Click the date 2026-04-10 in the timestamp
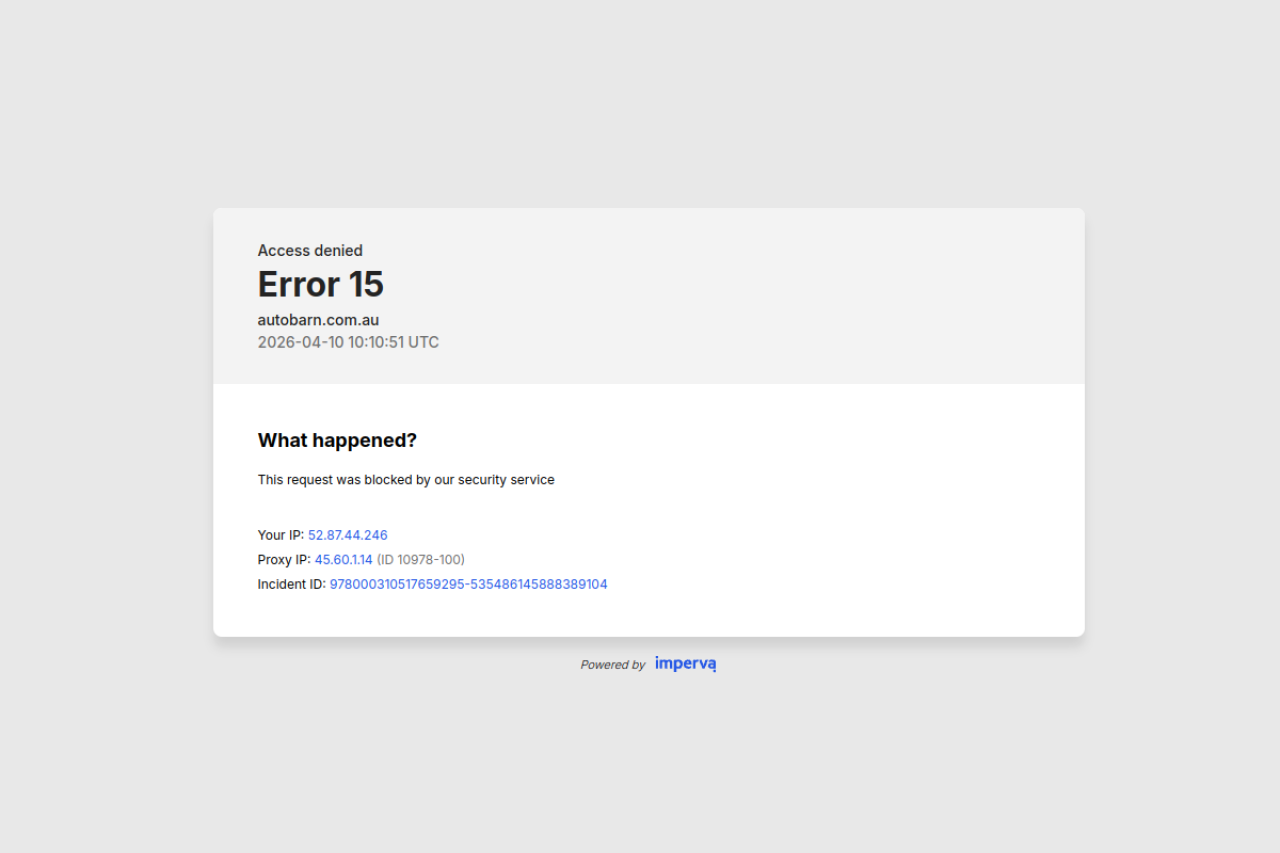The height and width of the screenshot is (853, 1280). tap(300, 342)
